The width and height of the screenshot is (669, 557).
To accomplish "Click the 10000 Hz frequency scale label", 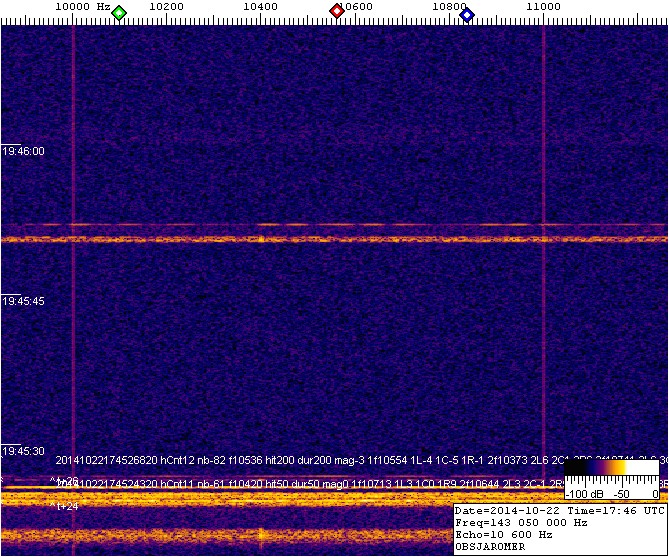I will [x=81, y=6].
